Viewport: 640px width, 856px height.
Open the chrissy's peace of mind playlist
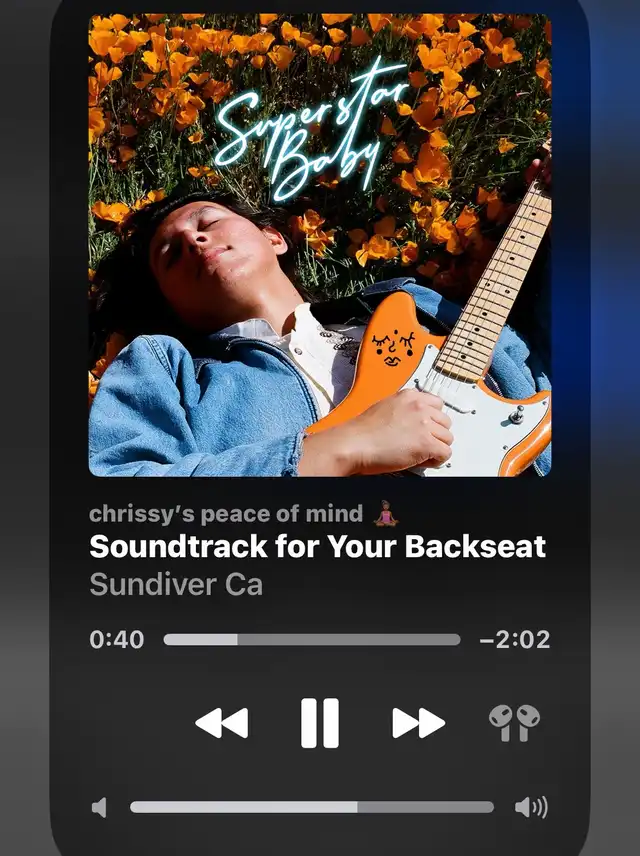226,514
